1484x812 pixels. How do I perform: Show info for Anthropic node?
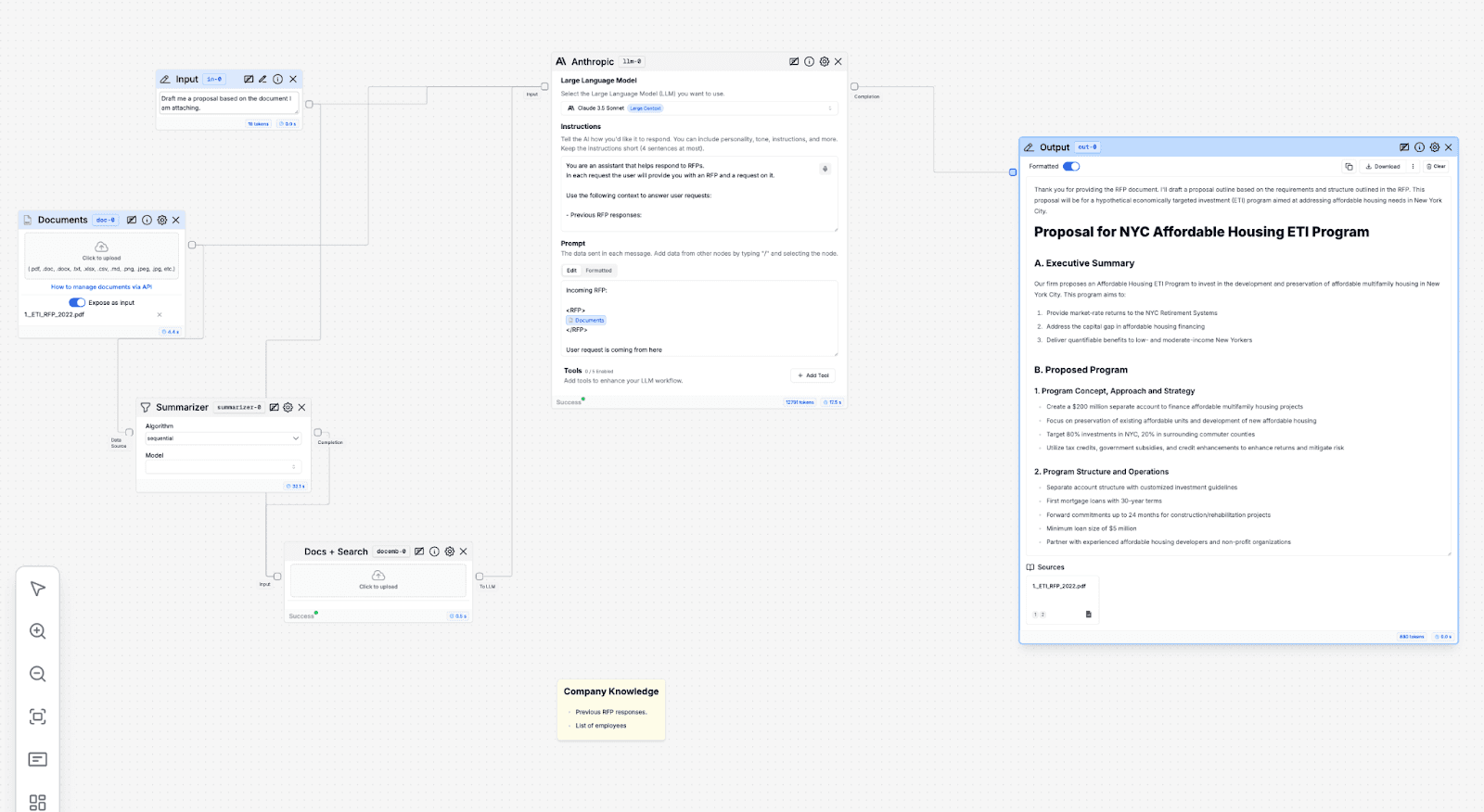pos(809,61)
